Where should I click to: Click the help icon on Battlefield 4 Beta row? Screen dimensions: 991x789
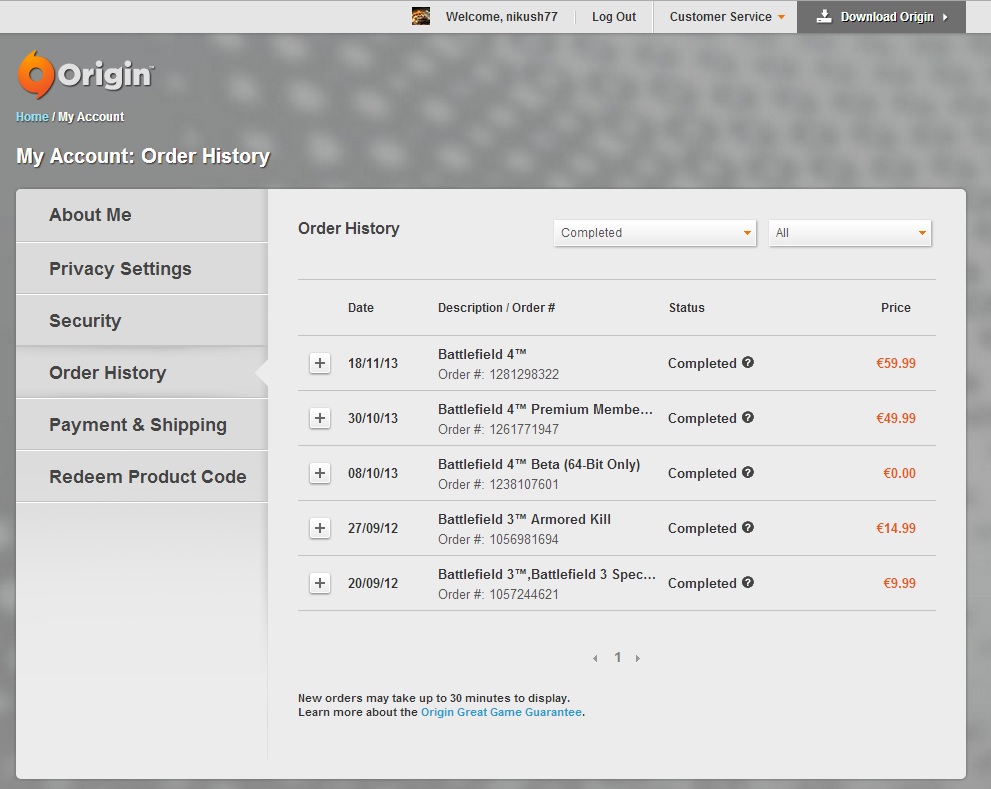click(748, 472)
